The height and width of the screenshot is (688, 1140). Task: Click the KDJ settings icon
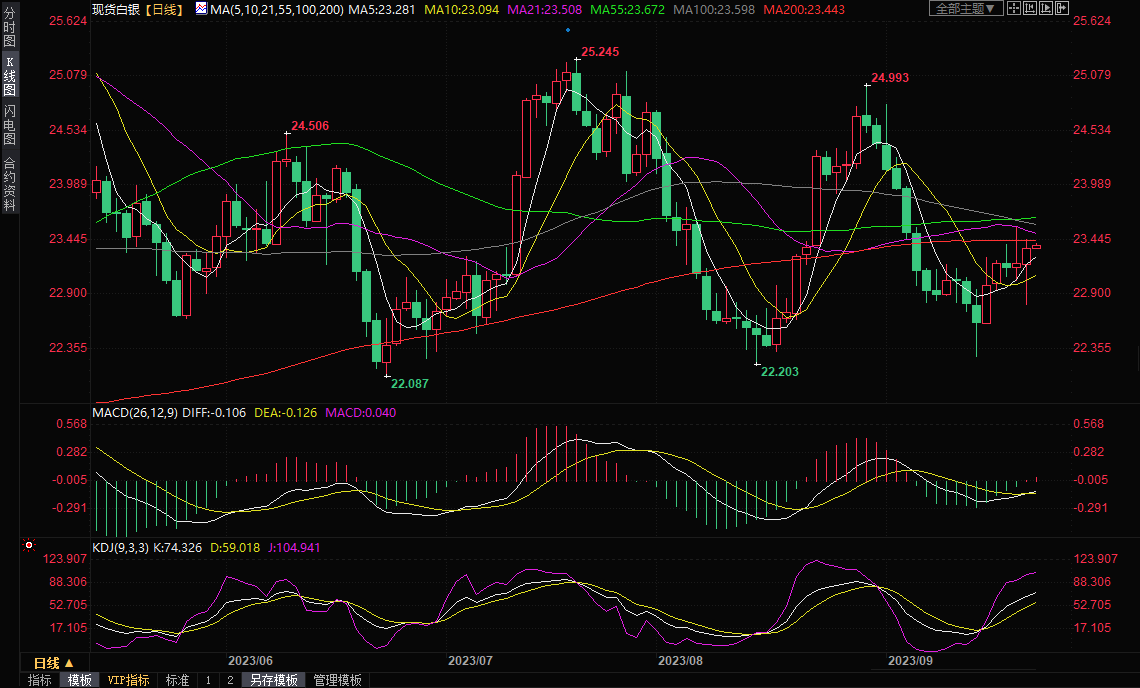coord(29,546)
